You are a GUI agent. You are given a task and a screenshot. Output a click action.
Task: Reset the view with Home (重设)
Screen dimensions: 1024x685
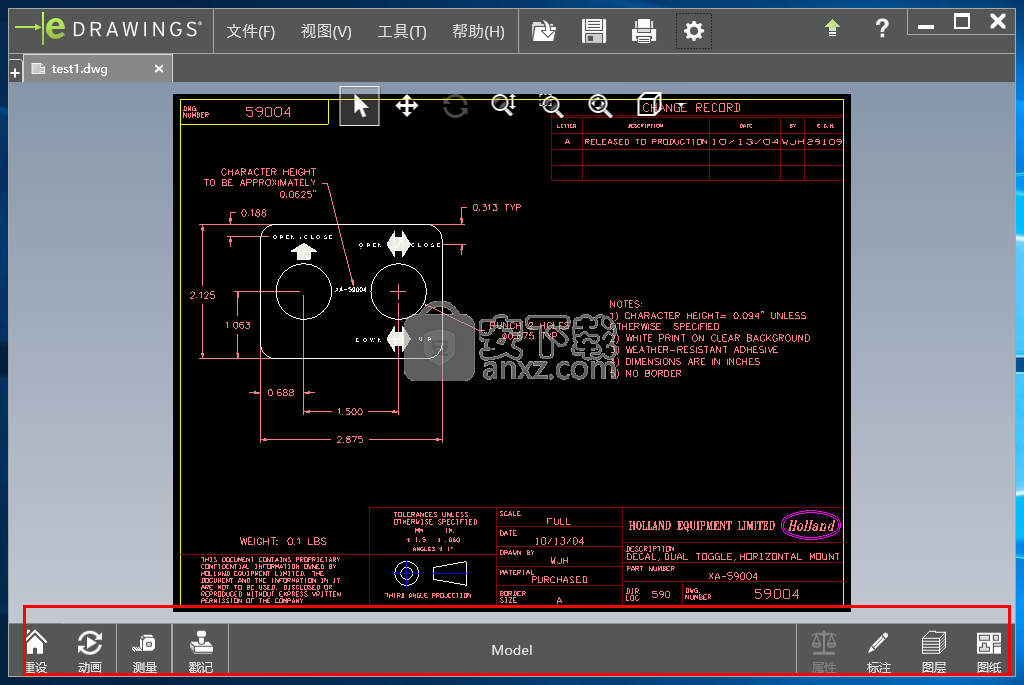point(35,650)
